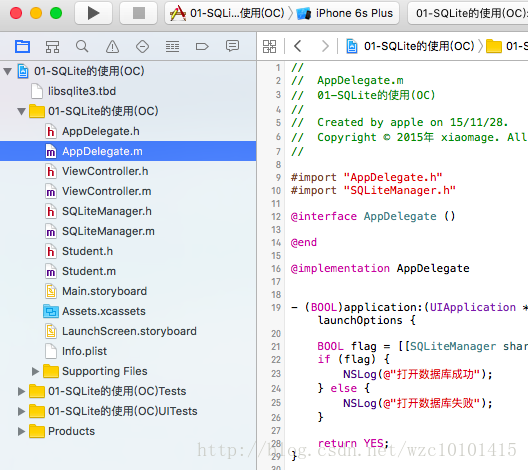Select the scheme 01-SQLi...使用(OC)

click(x=227, y=13)
